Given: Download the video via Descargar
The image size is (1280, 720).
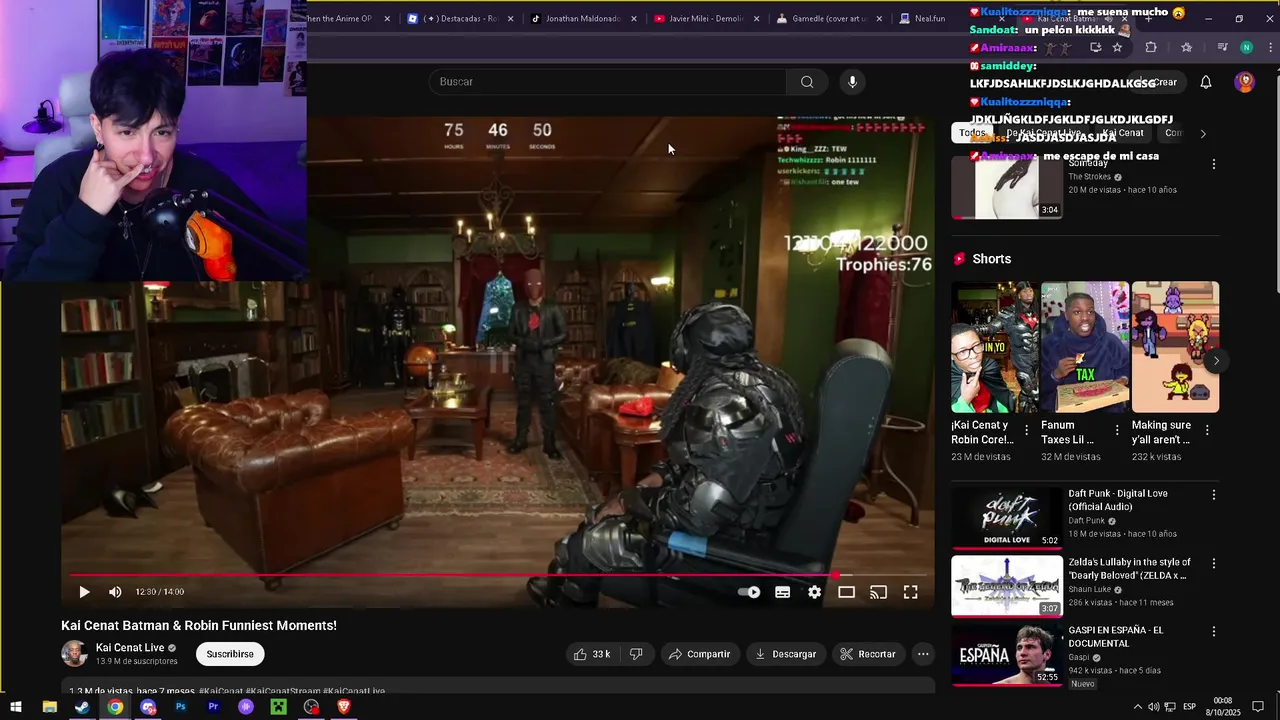Looking at the screenshot, I should point(786,654).
